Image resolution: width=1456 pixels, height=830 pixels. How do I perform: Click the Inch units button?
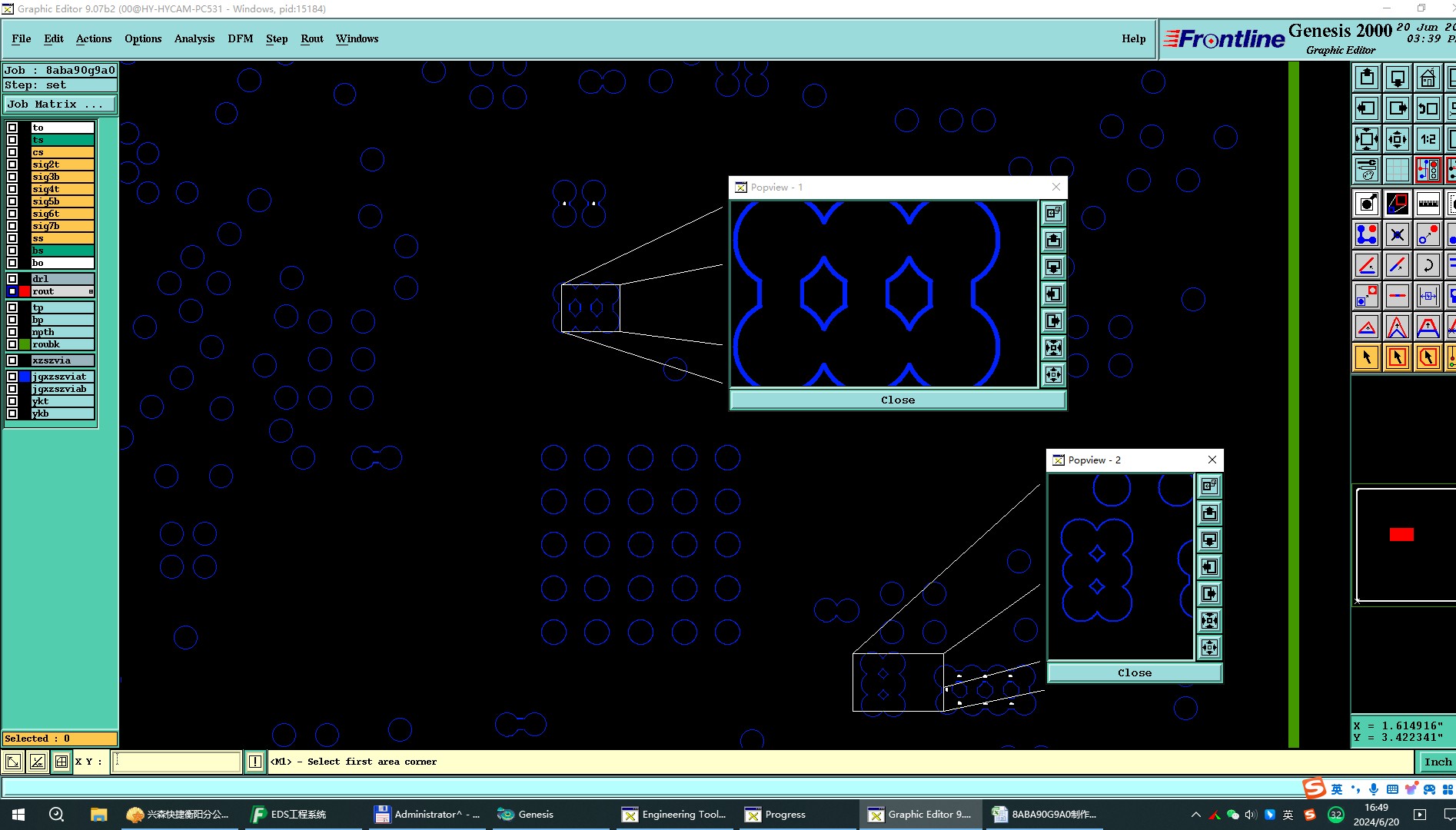coord(1438,762)
